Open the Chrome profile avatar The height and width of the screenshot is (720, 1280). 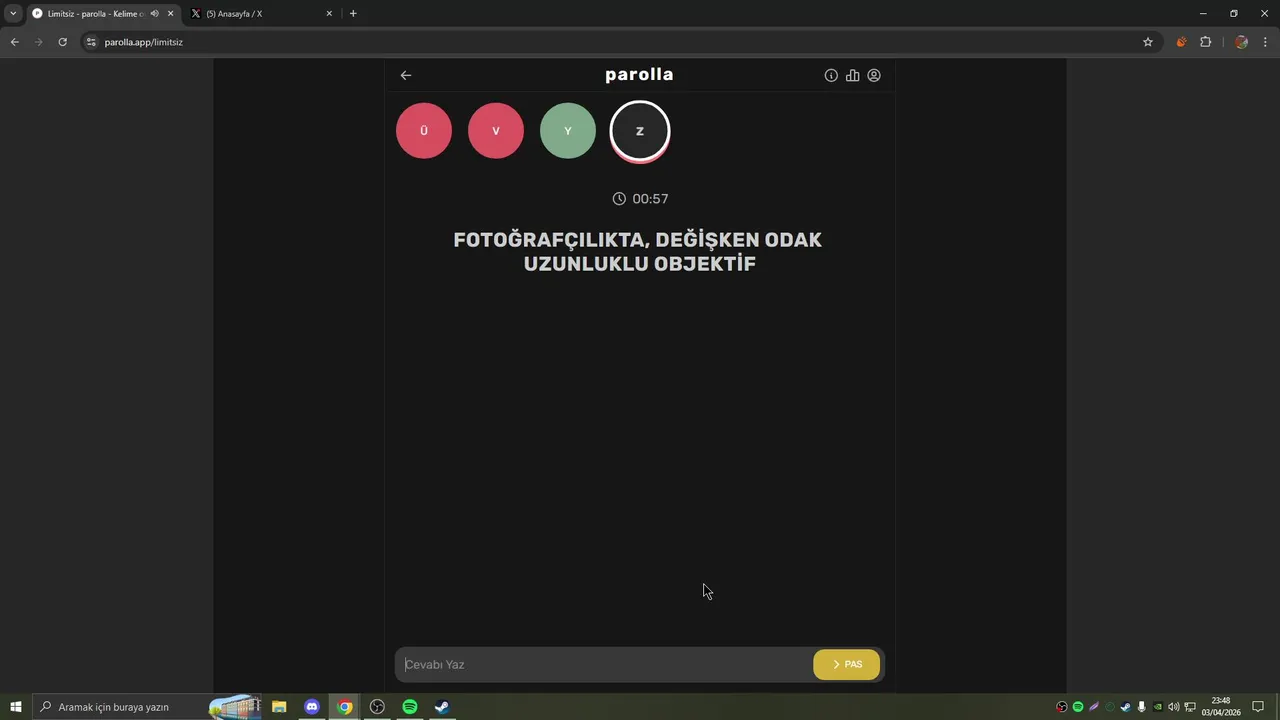1241,42
